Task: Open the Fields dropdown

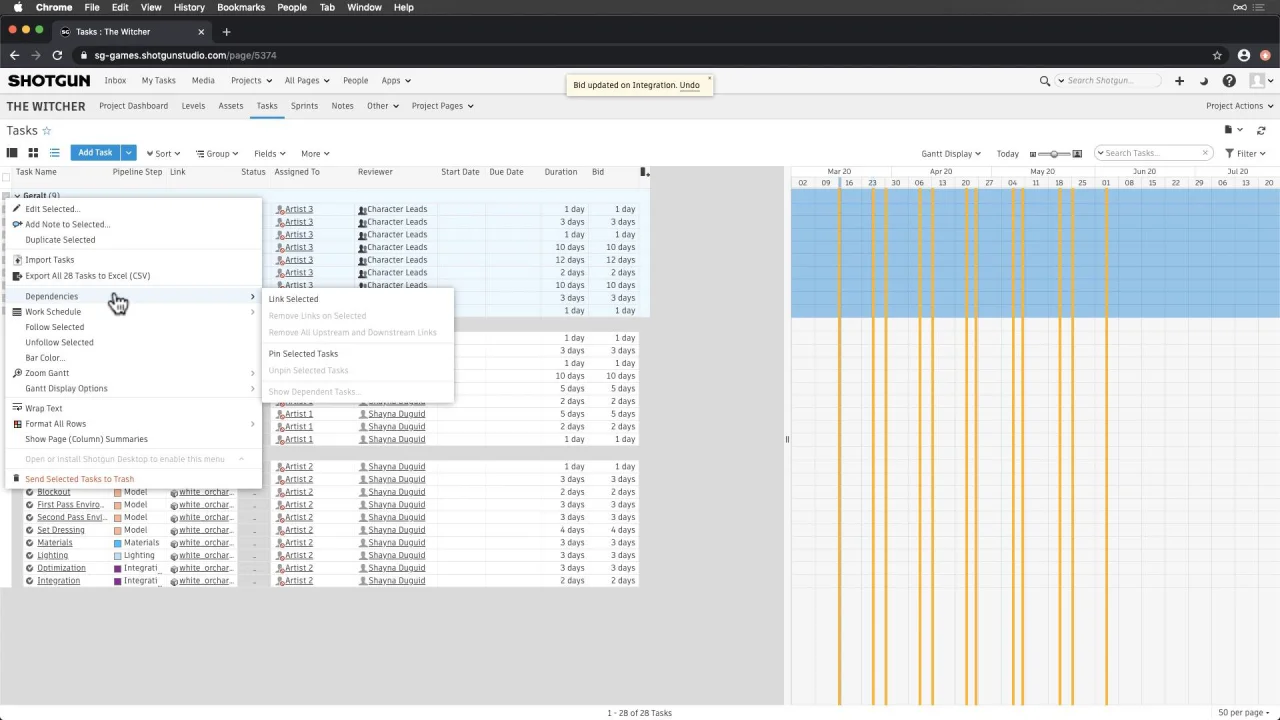Action: coord(270,154)
